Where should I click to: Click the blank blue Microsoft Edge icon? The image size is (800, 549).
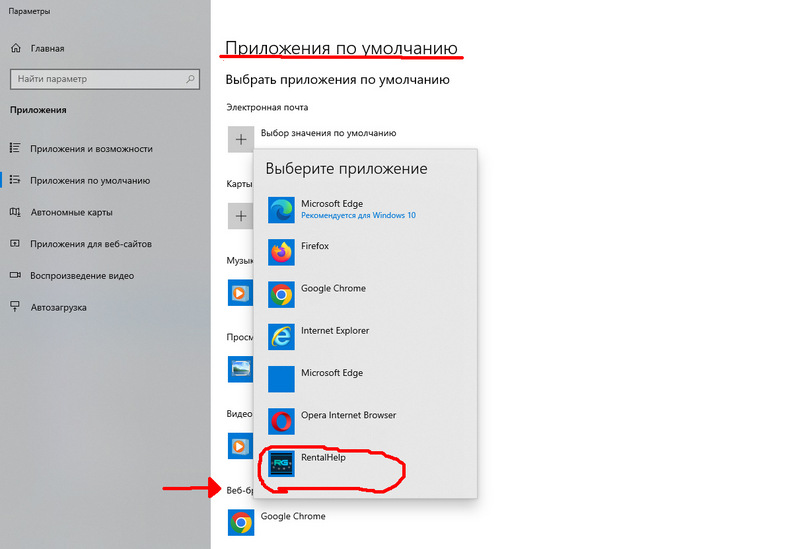[282, 378]
